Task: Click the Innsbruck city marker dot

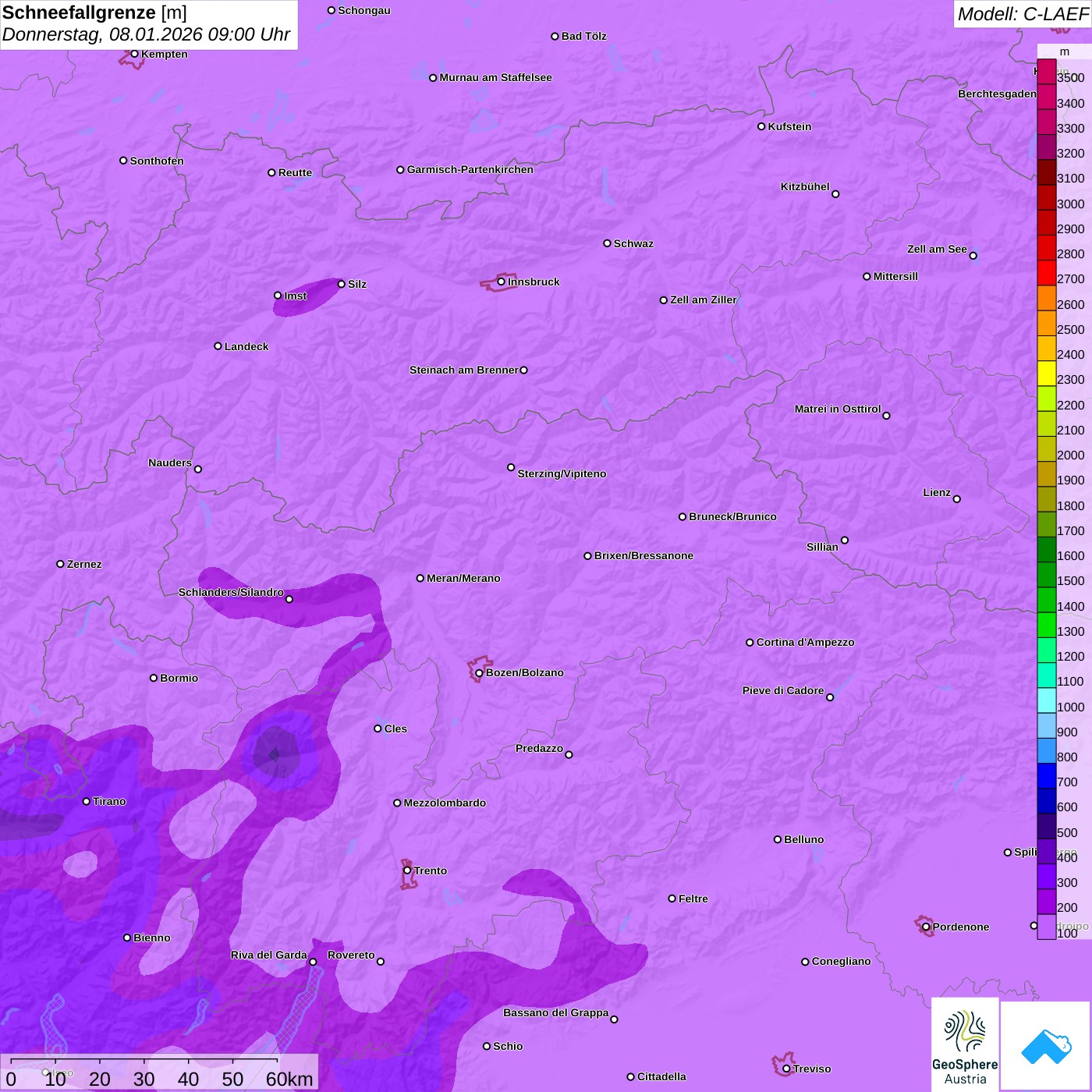Action: pyautogui.click(x=501, y=282)
